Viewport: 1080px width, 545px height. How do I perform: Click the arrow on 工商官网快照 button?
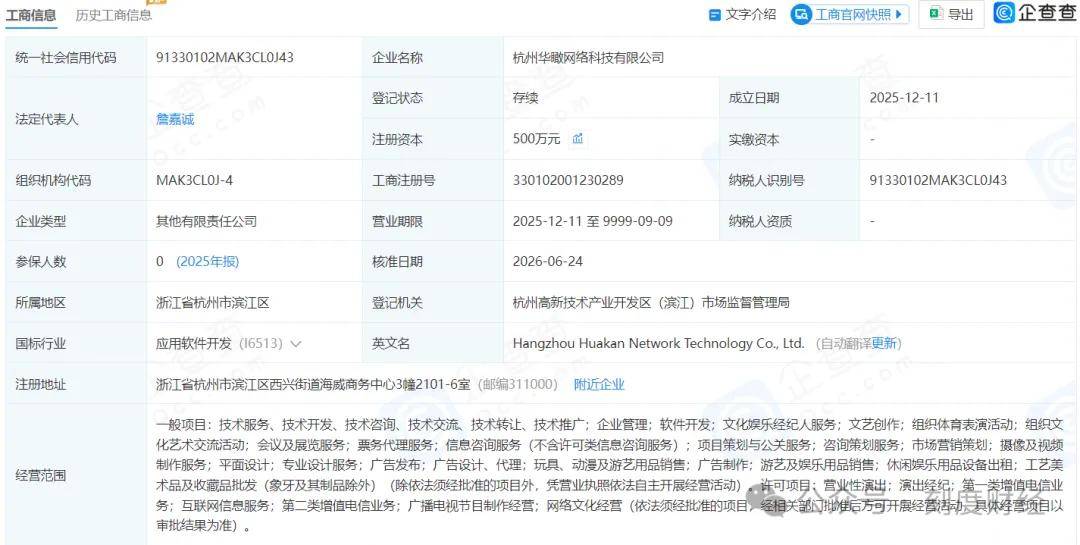[898, 14]
